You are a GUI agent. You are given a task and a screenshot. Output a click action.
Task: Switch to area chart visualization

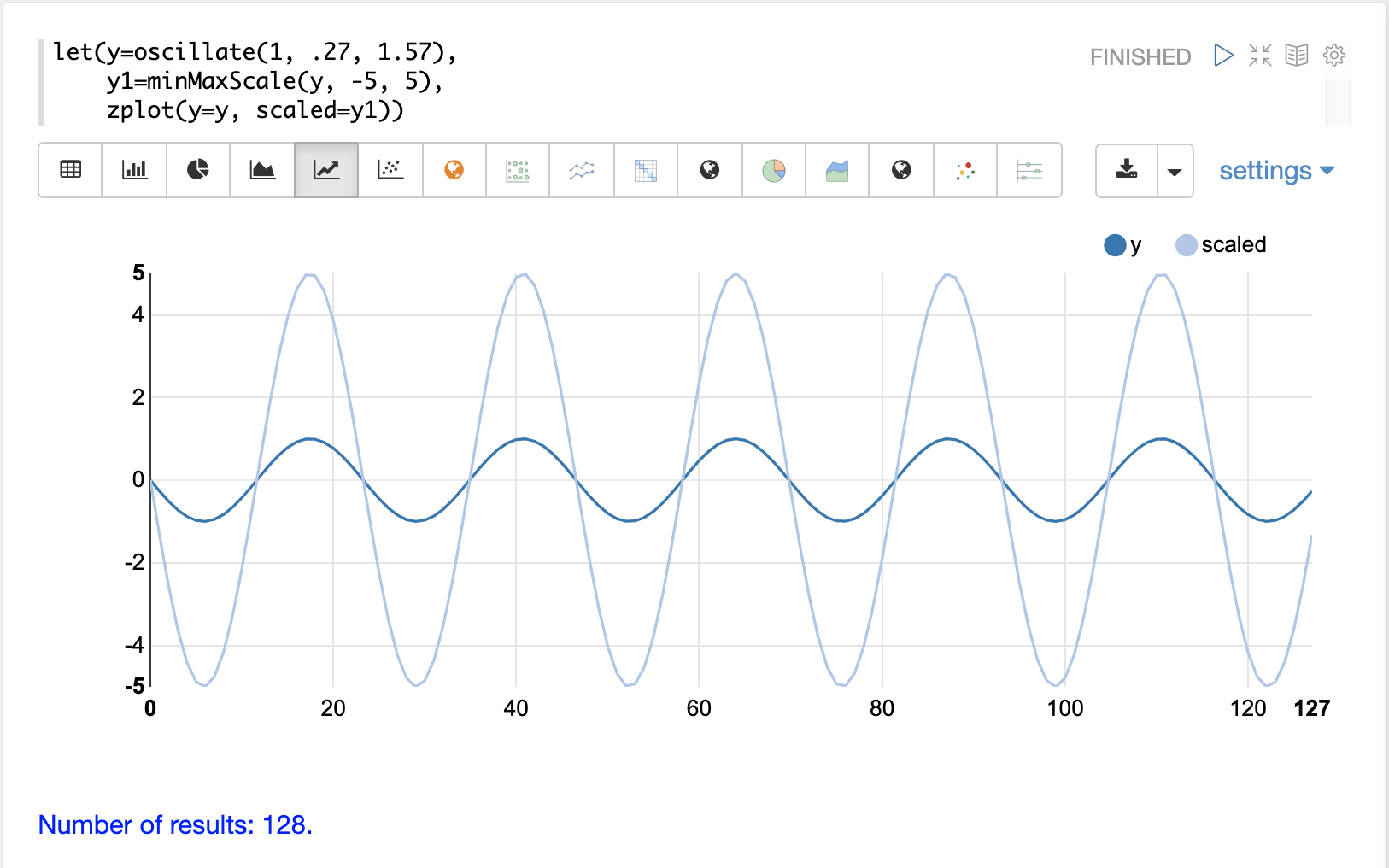[262, 170]
